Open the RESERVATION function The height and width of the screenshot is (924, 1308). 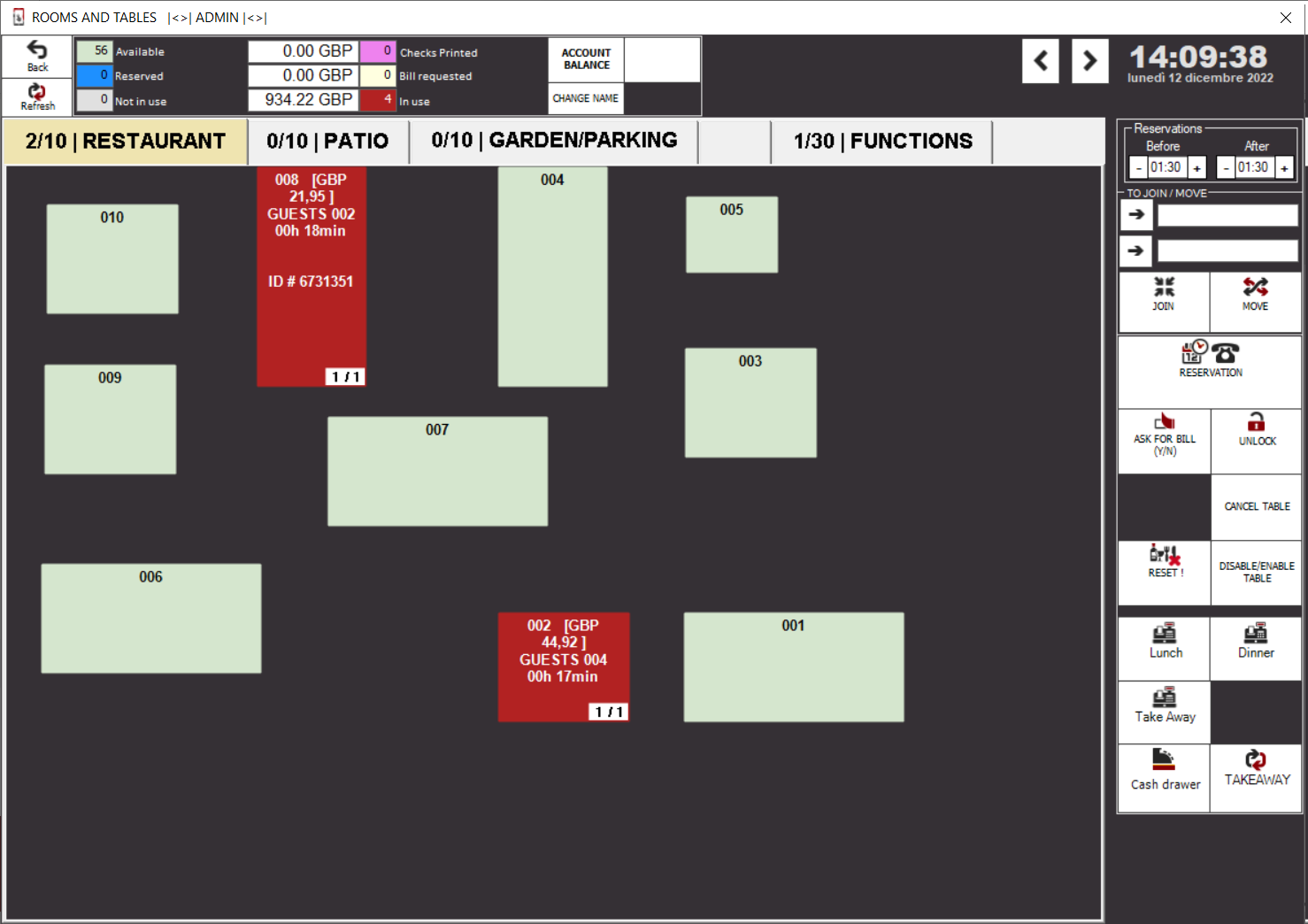tap(1210, 361)
